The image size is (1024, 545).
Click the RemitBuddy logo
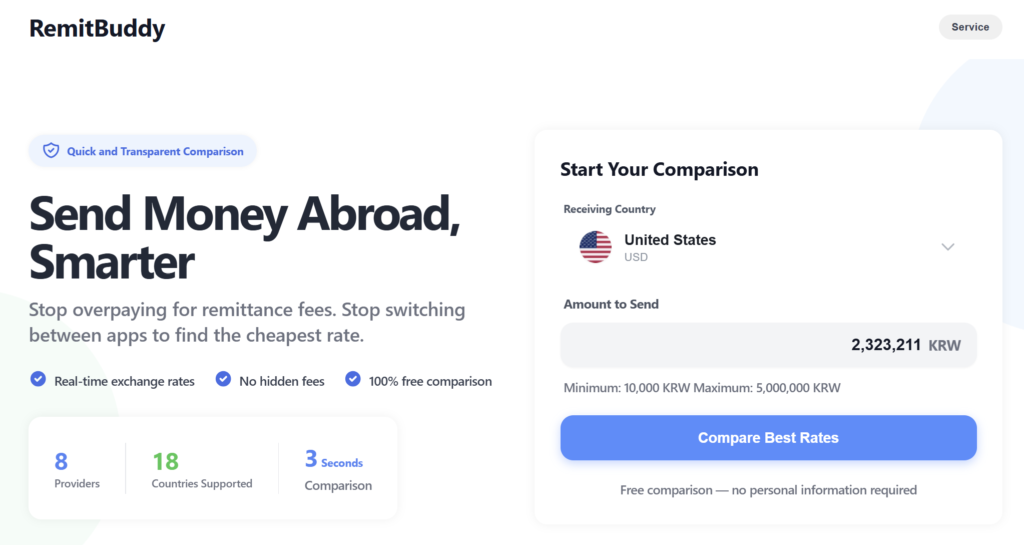[x=97, y=29]
